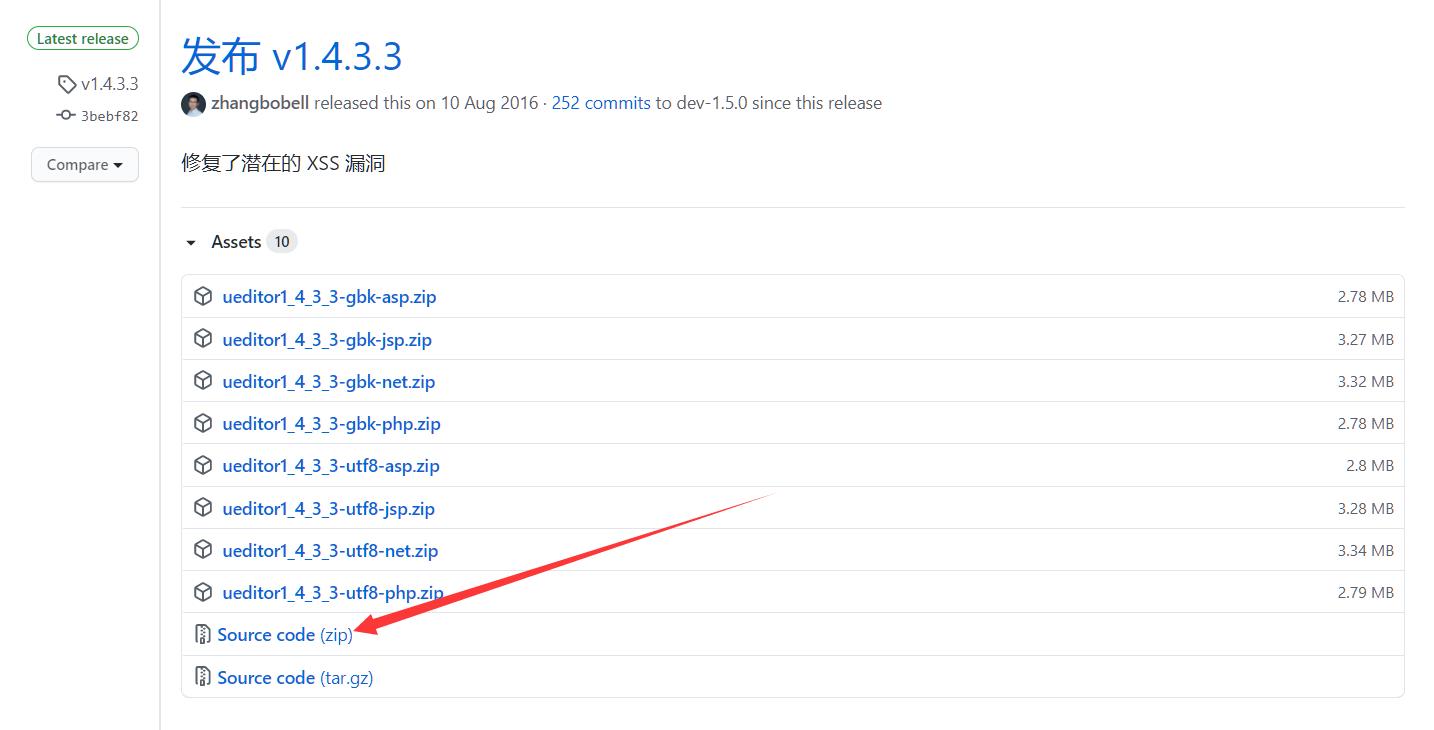This screenshot has width=1434, height=730.
Task: Open the 252 commits link
Action: click(x=601, y=103)
